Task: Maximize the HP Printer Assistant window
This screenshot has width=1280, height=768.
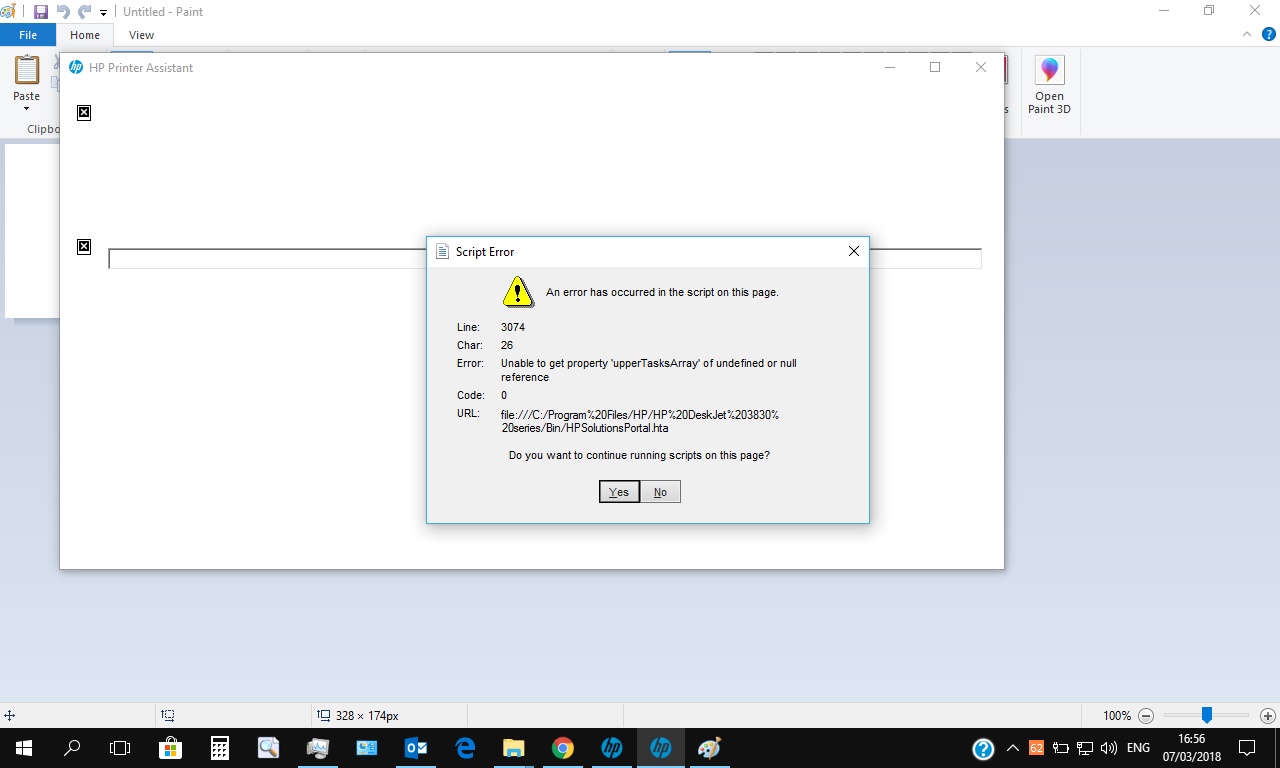Action: pos(935,68)
